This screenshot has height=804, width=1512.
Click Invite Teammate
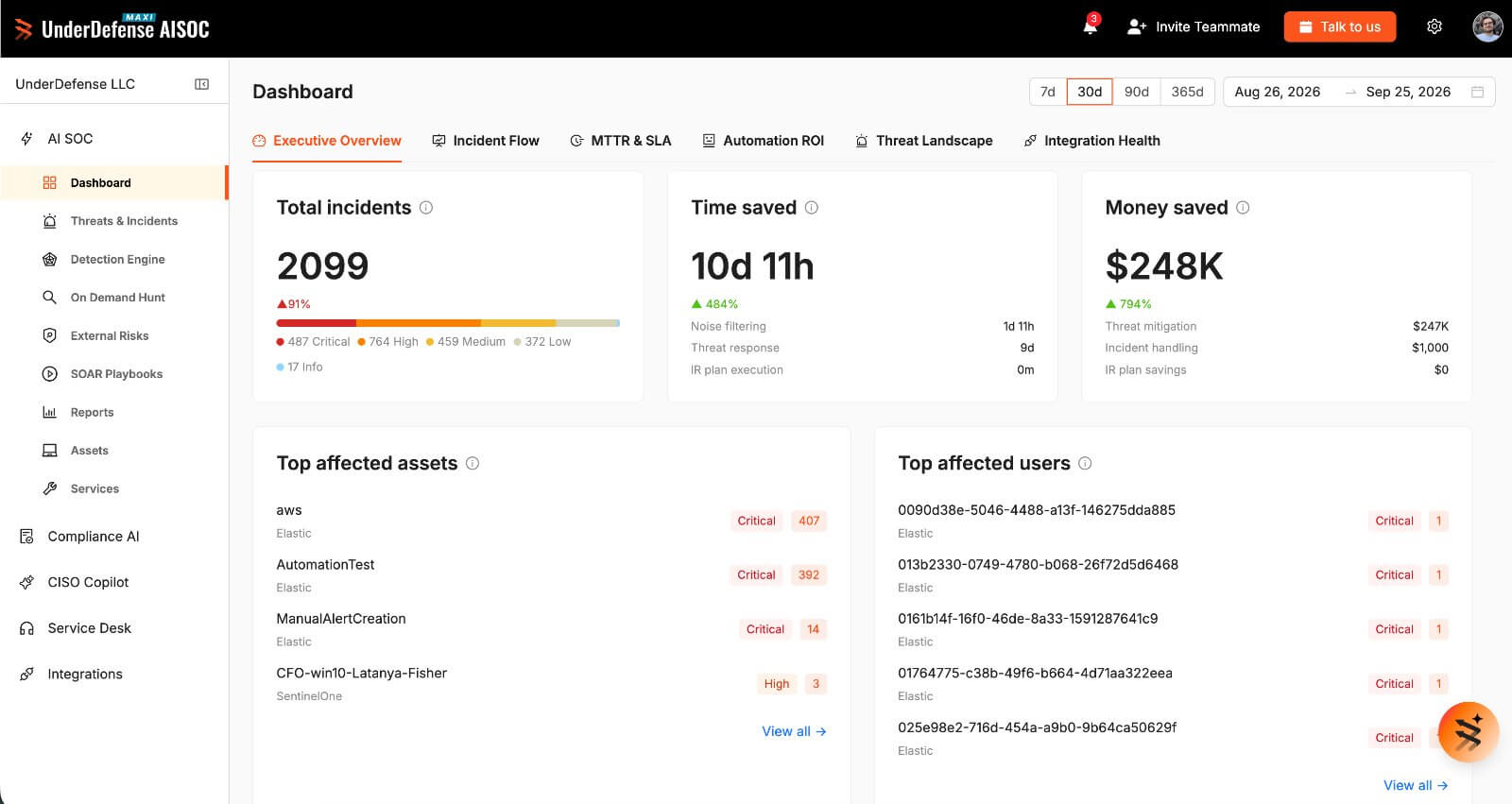(x=1194, y=26)
